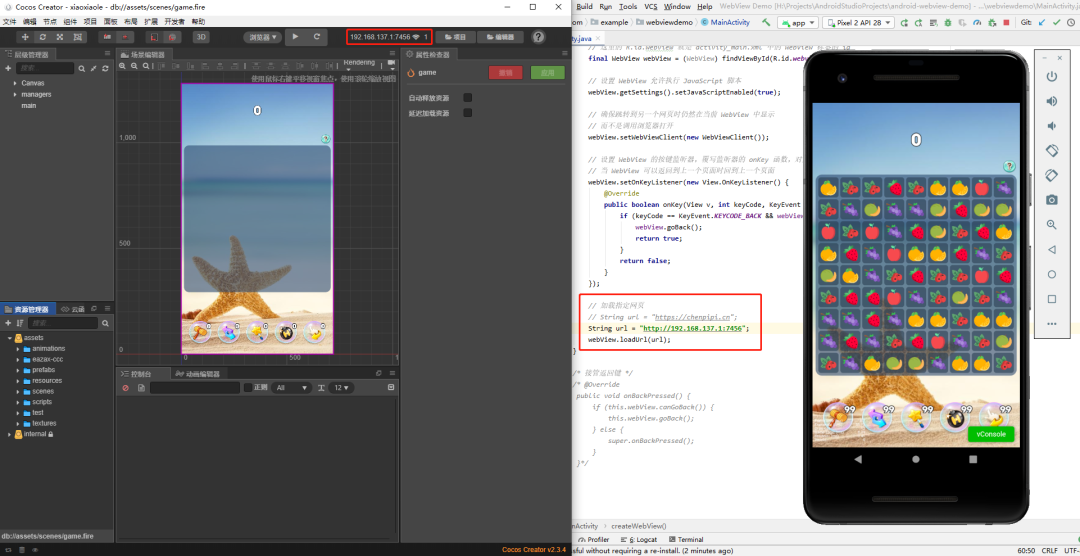Open the Rendering mode dropdown in scene editor
1080x556 pixels.
tap(362, 64)
